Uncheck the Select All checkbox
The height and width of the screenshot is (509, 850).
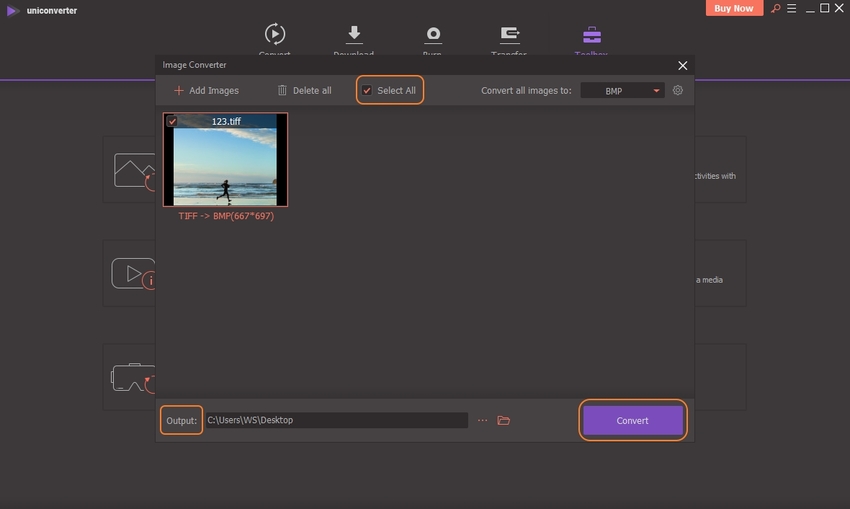tap(368, 91)
